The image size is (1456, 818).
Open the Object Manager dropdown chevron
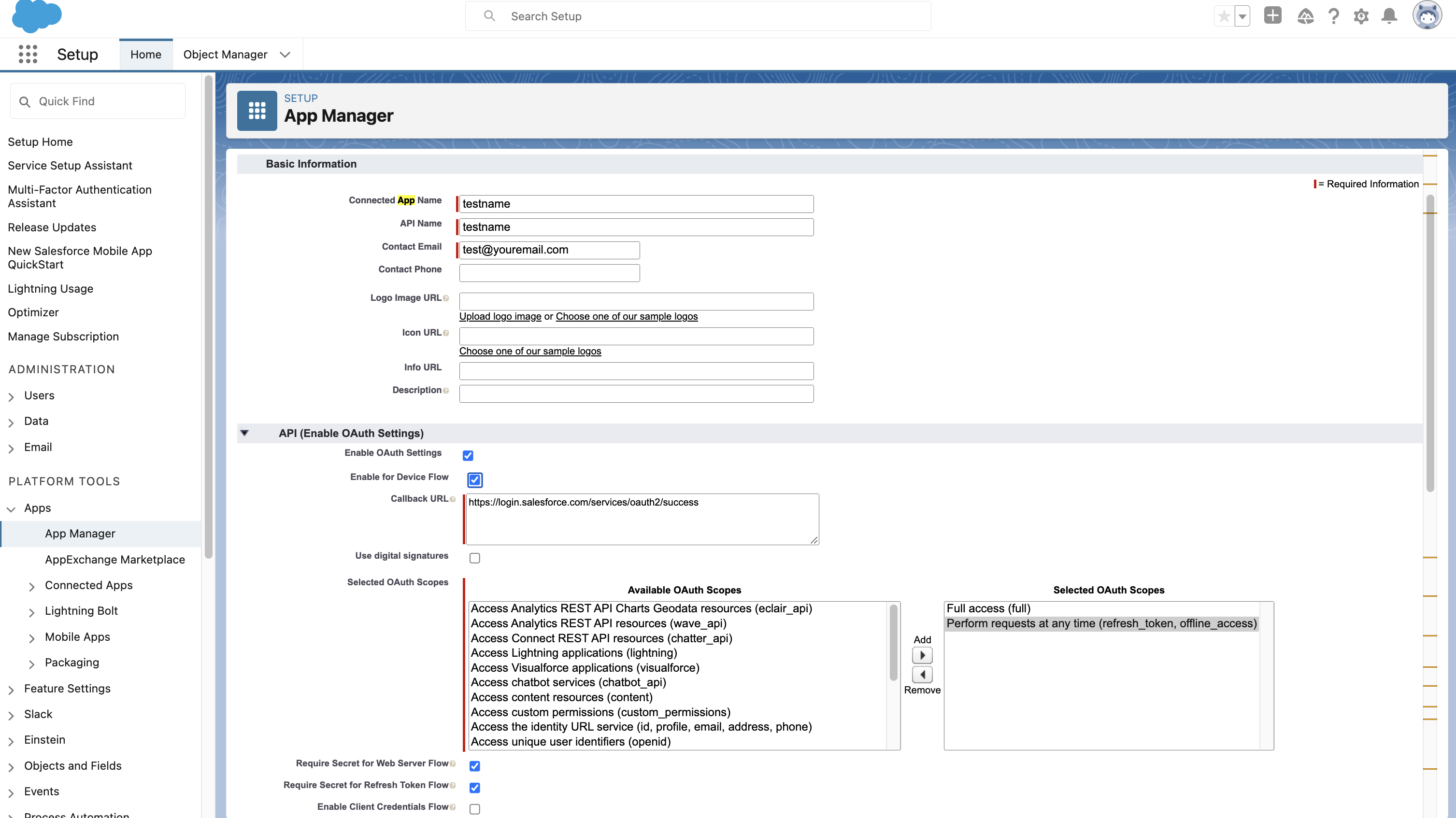(285, 55)
